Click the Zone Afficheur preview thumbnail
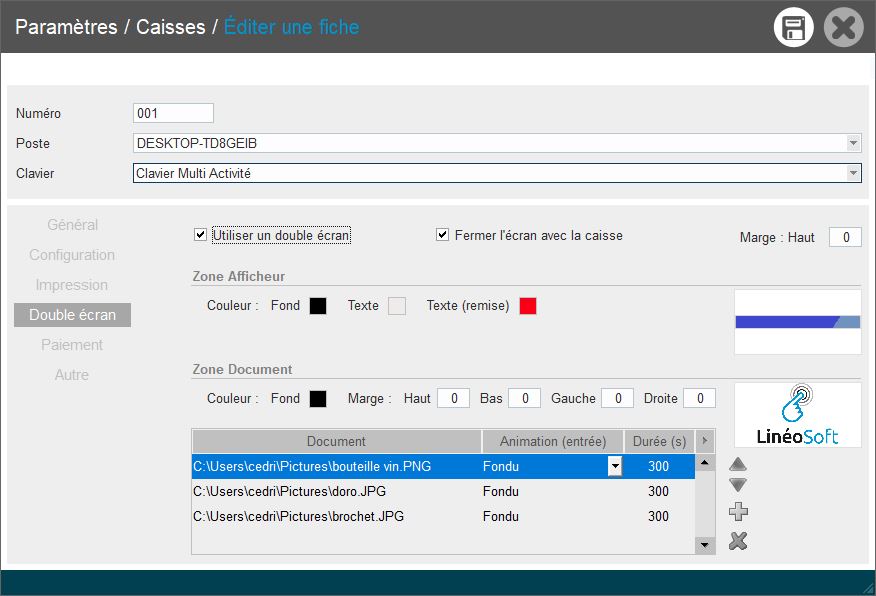This screenshot has width=876, height=596. pyautogui.click(x=798, y=322)
